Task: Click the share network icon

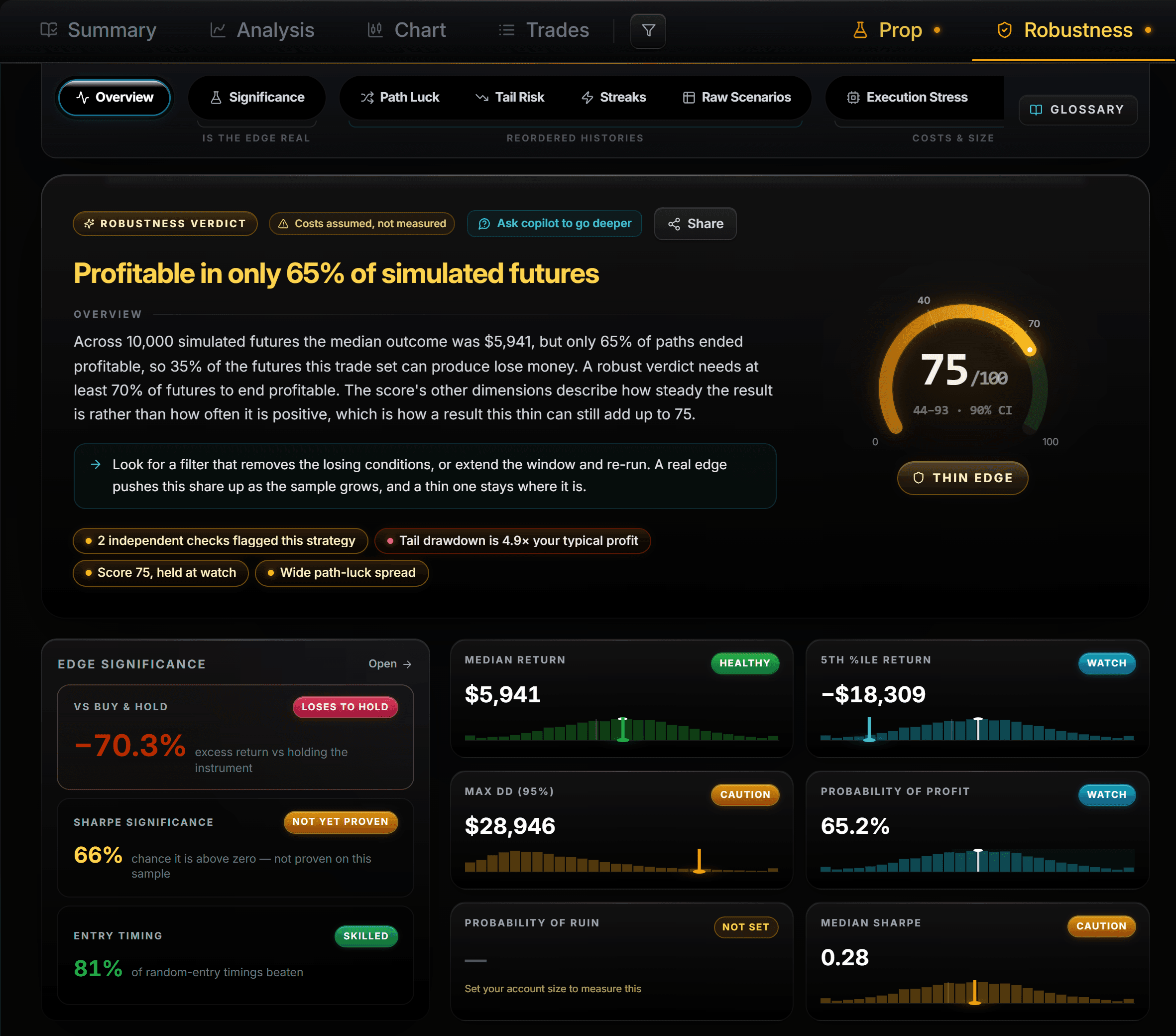Action: tap(674, 224)
